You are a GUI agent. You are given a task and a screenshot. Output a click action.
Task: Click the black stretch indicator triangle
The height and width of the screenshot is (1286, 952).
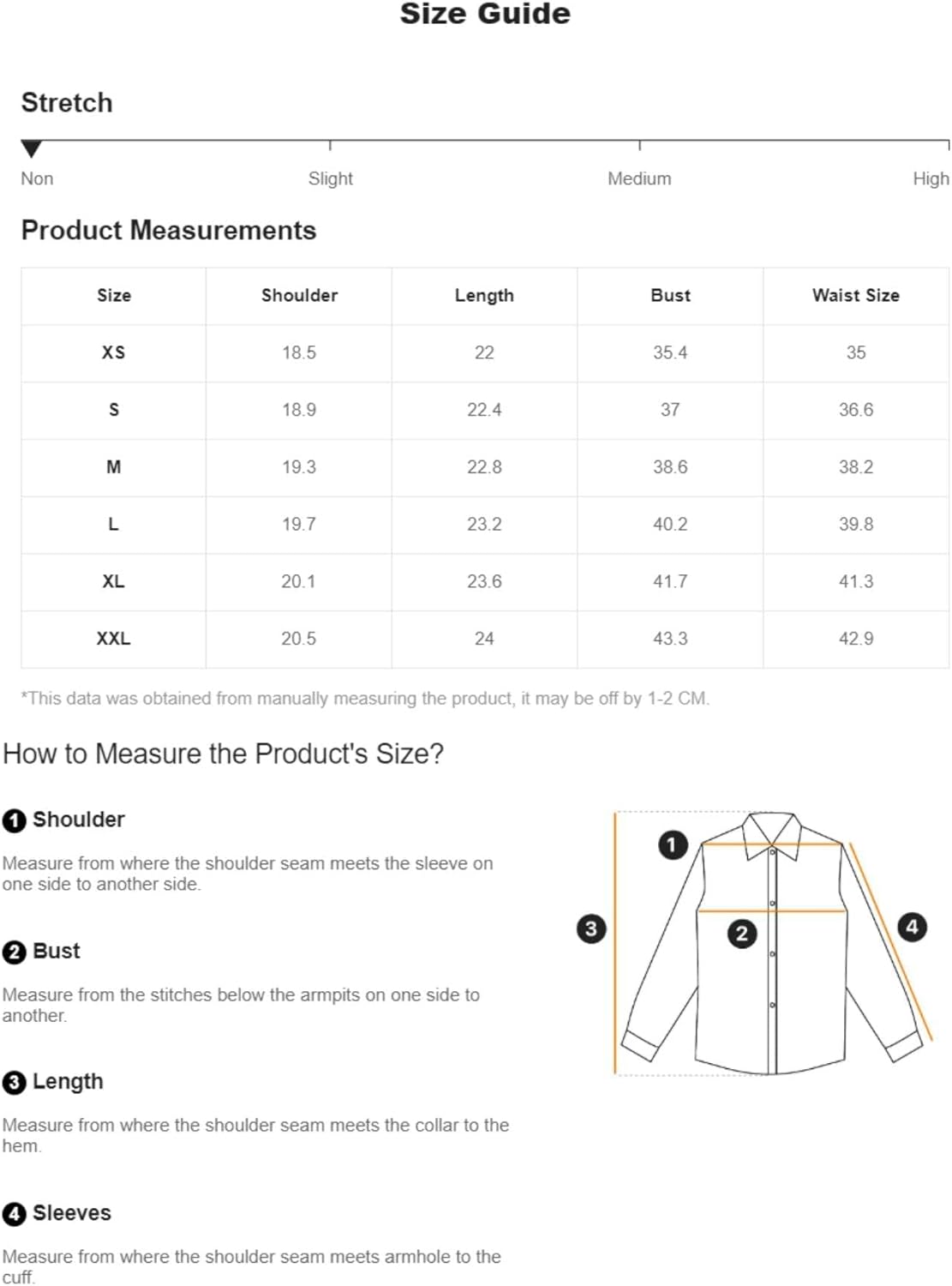click(32, 149)
